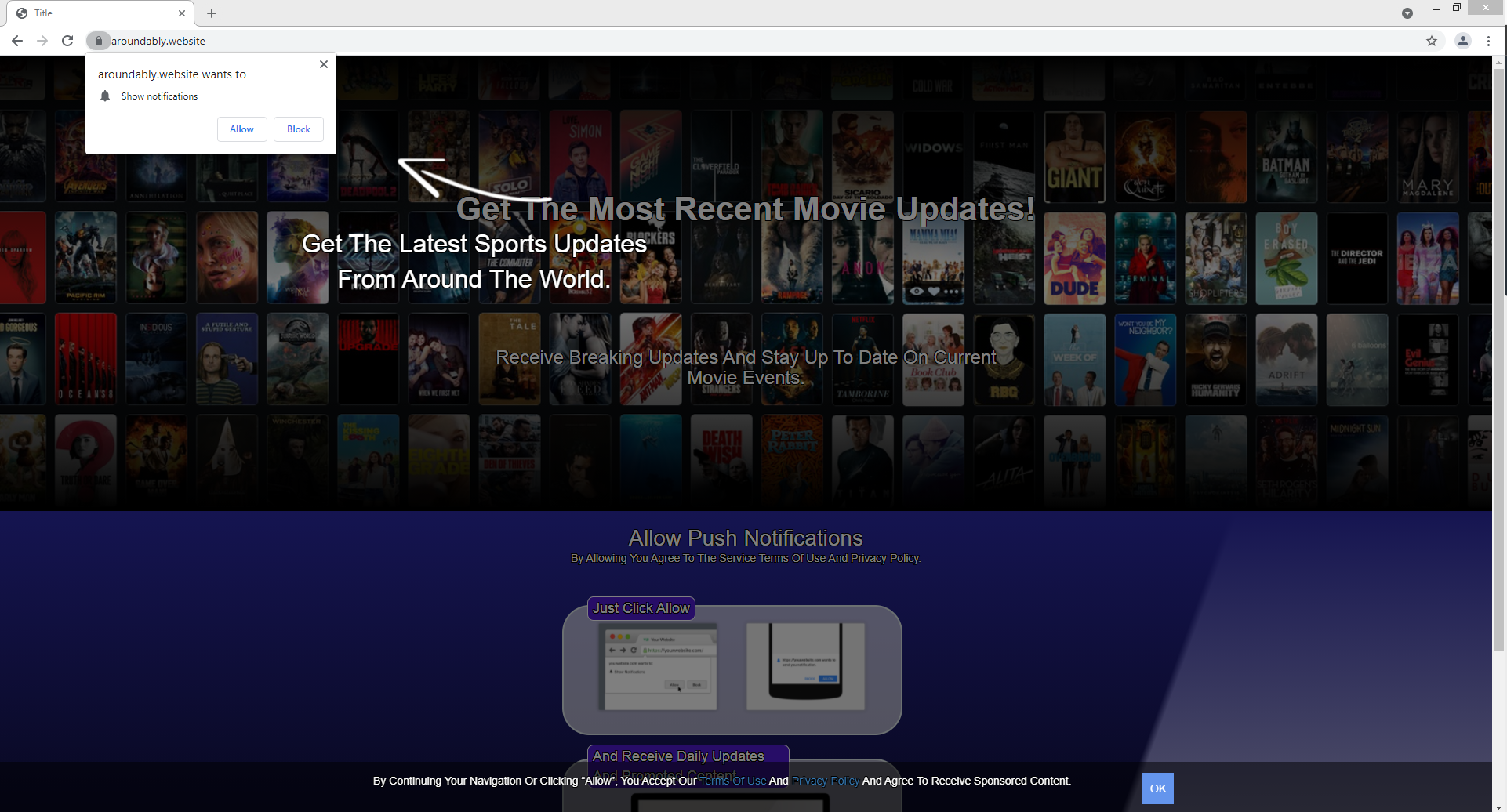Go forward with the forward arrow

click(x=42, y=41)
